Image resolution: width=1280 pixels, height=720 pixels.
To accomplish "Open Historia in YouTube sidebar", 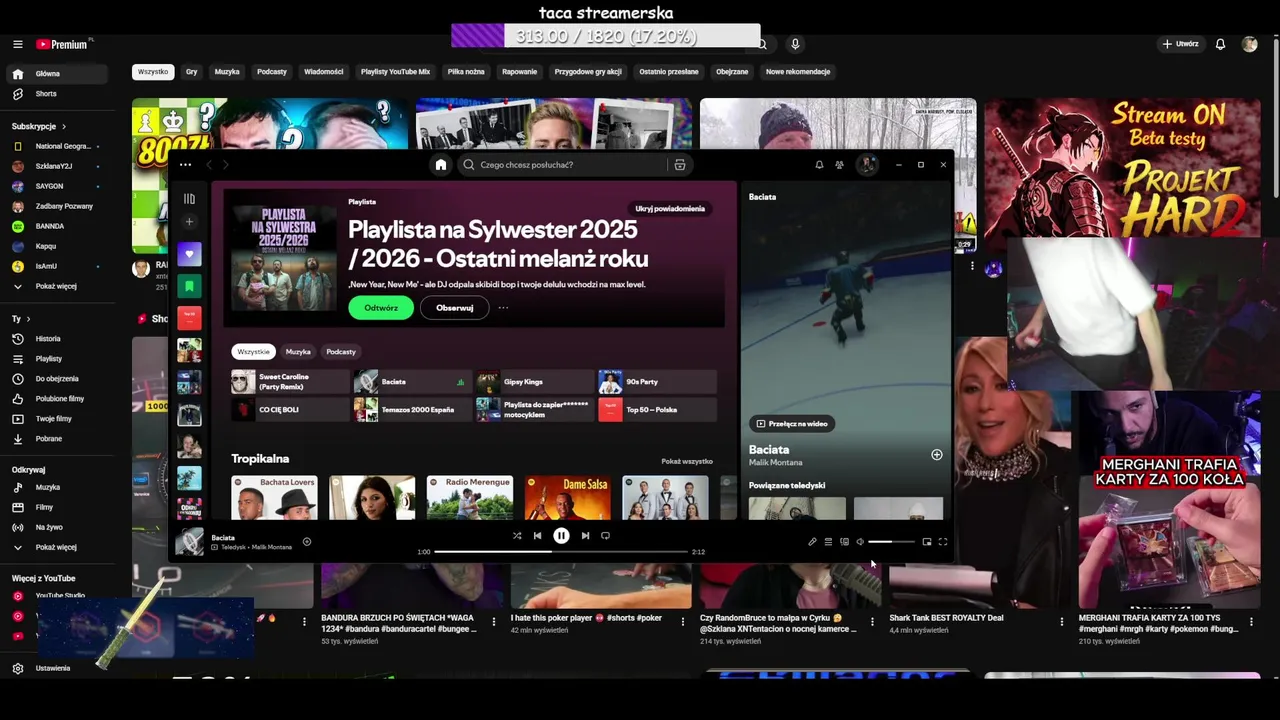I will pos(58,339).
